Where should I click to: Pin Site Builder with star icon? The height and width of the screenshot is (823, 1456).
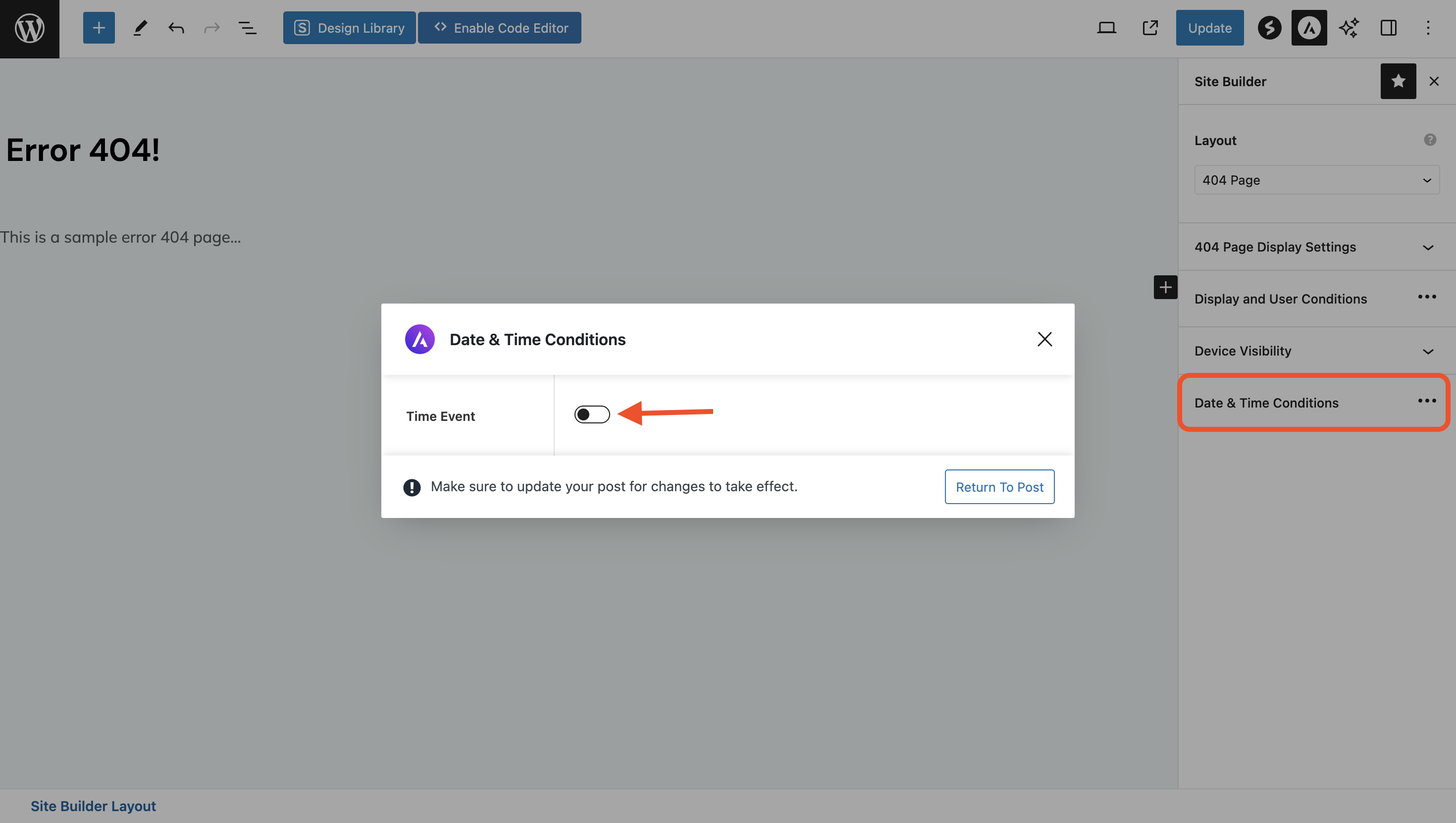pyautogui.click(x=1399, y=81)
